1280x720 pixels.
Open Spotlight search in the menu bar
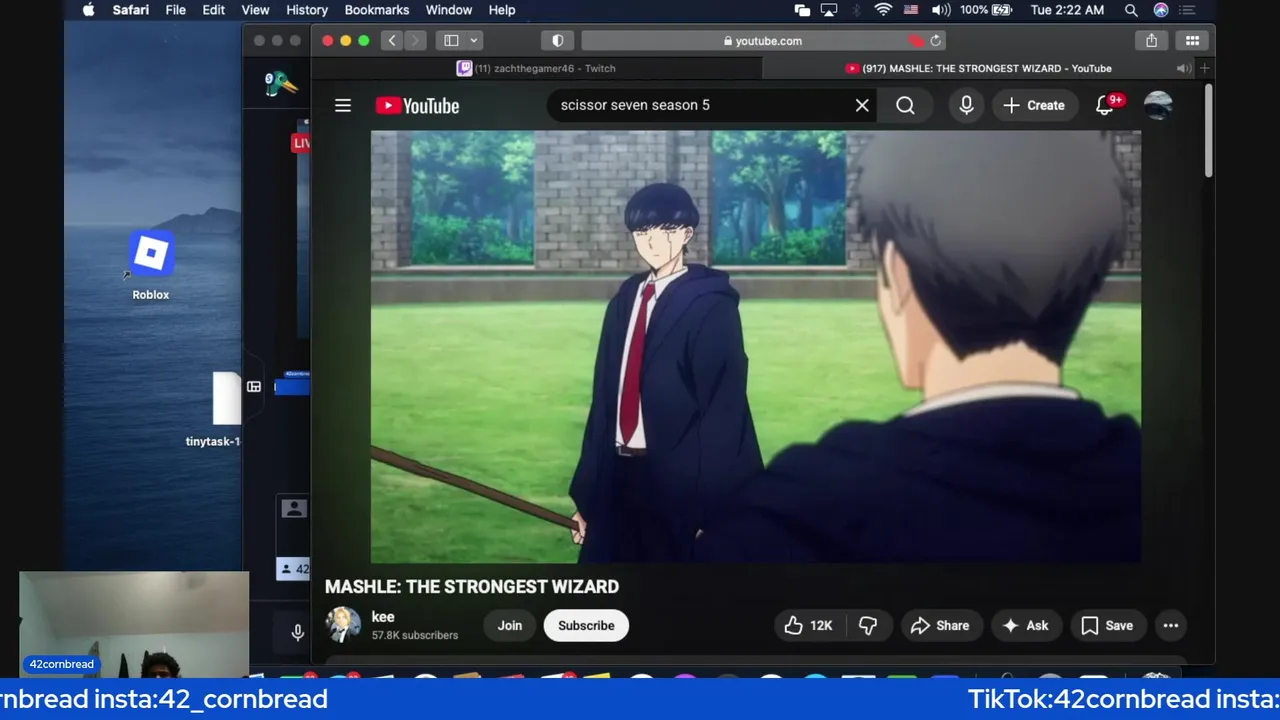[x=1131, y=10]
